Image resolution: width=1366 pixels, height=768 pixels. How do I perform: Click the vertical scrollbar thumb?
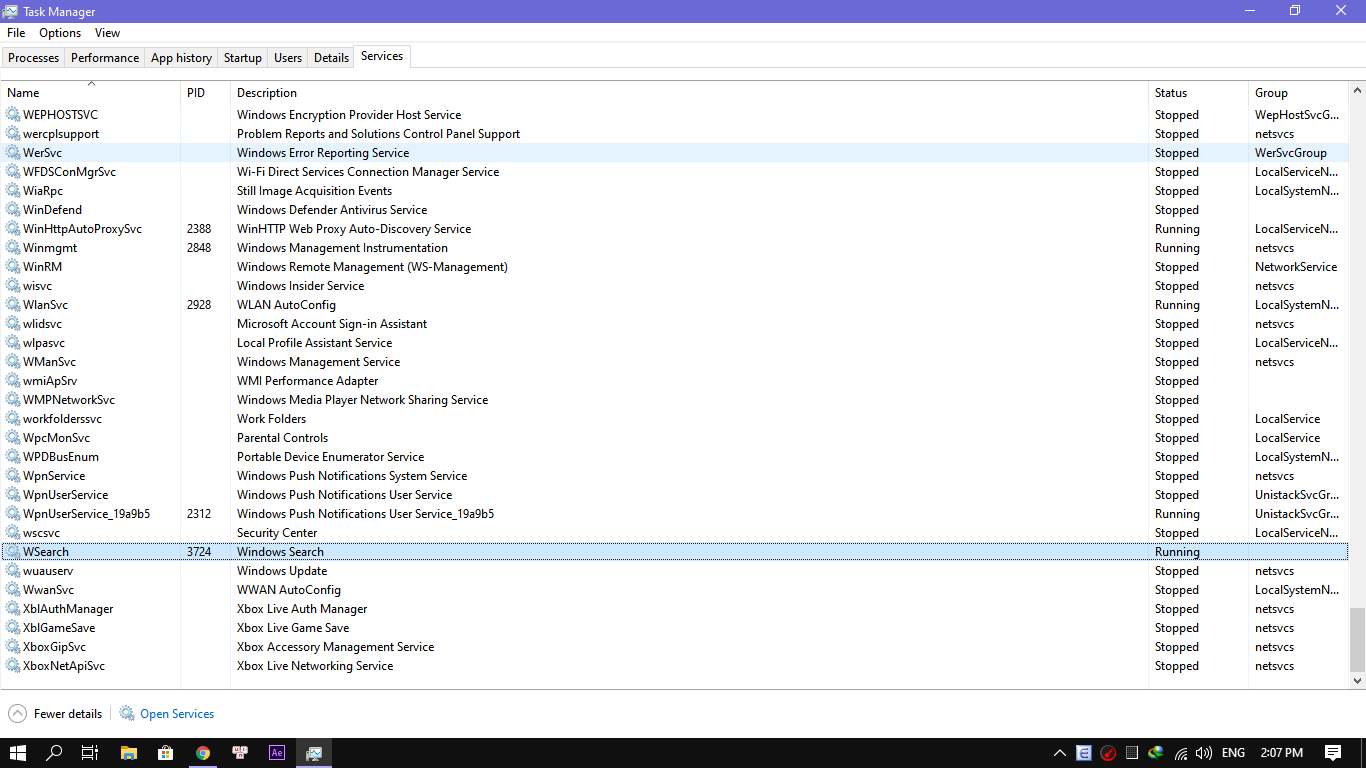click(x=1357, y=640)
